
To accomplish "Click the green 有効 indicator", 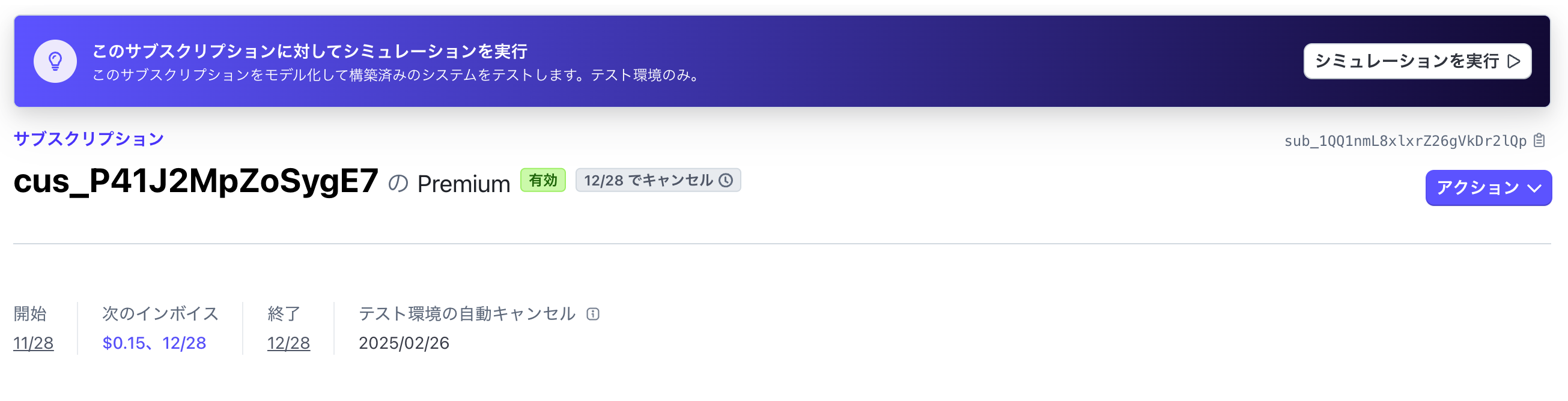I will pos(544,180).
